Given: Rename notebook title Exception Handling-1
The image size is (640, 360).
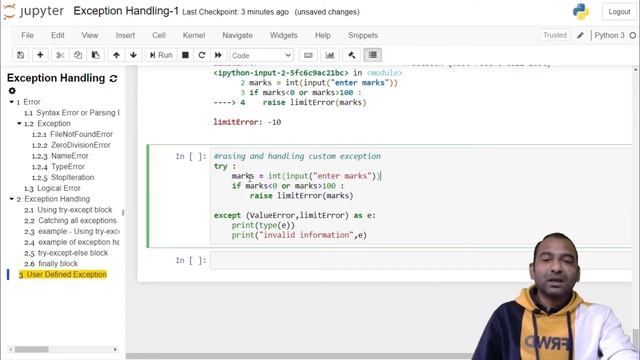Looking at the screenshot, I should click(x=126, y=11).
